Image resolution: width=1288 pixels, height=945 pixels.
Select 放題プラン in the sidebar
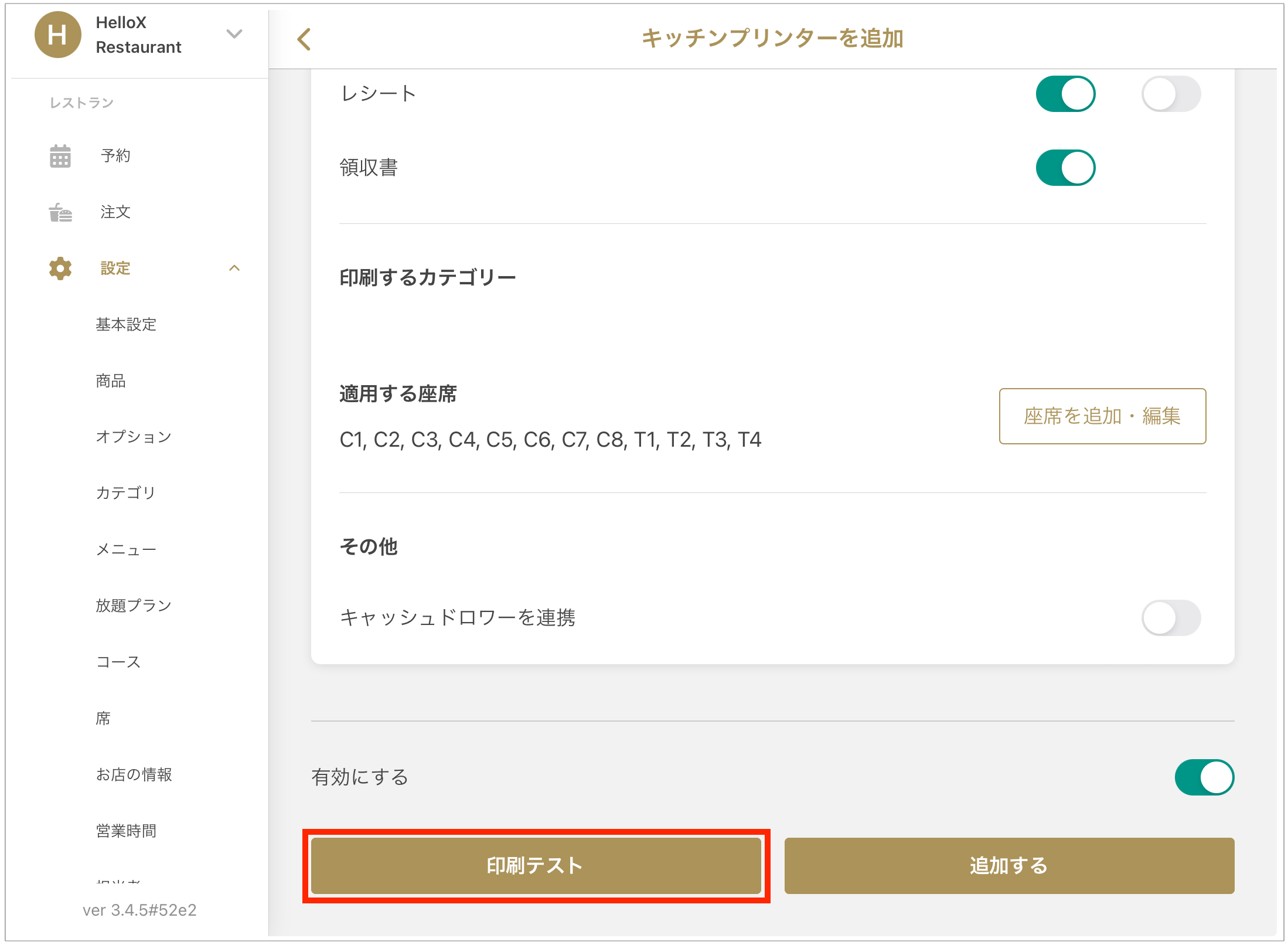[134, 606]
